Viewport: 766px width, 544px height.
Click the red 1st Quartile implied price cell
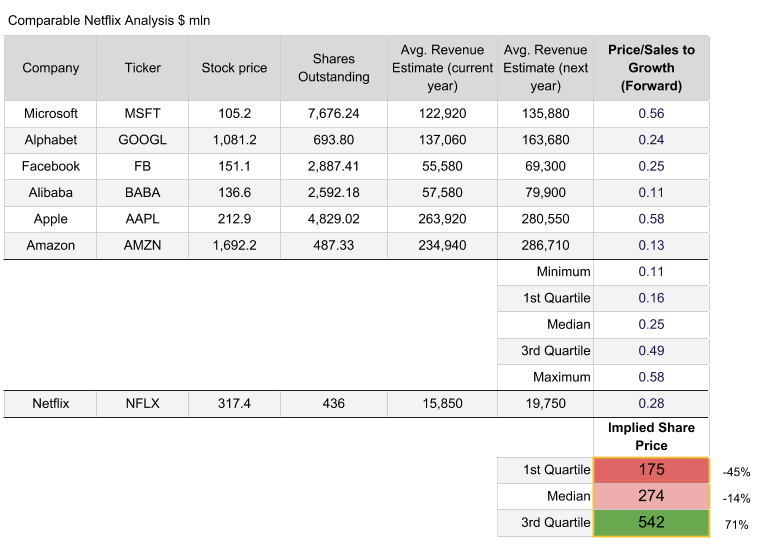click(x=651, y=470)
